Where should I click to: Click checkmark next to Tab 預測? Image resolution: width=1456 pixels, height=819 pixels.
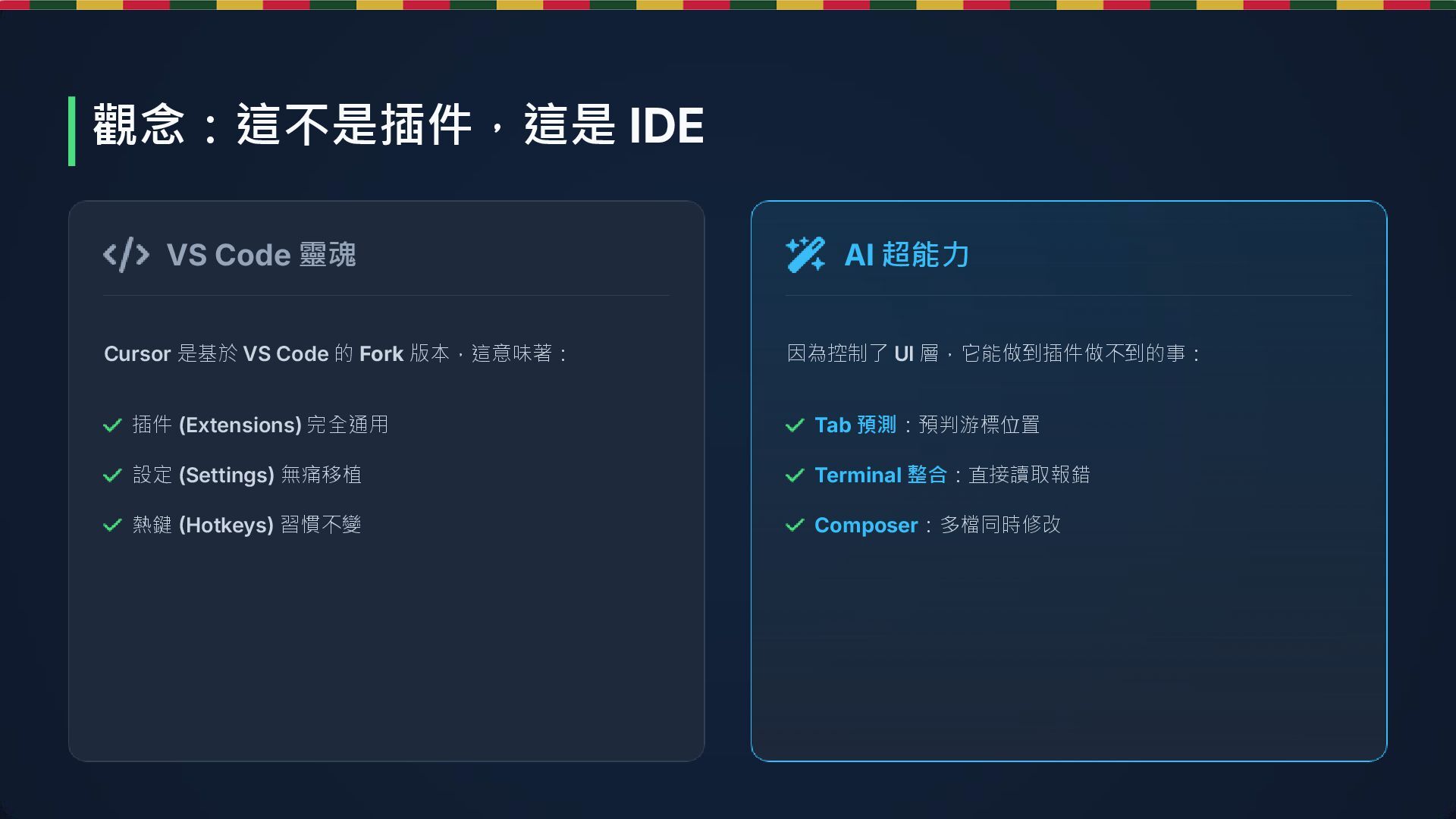(795, 425)
